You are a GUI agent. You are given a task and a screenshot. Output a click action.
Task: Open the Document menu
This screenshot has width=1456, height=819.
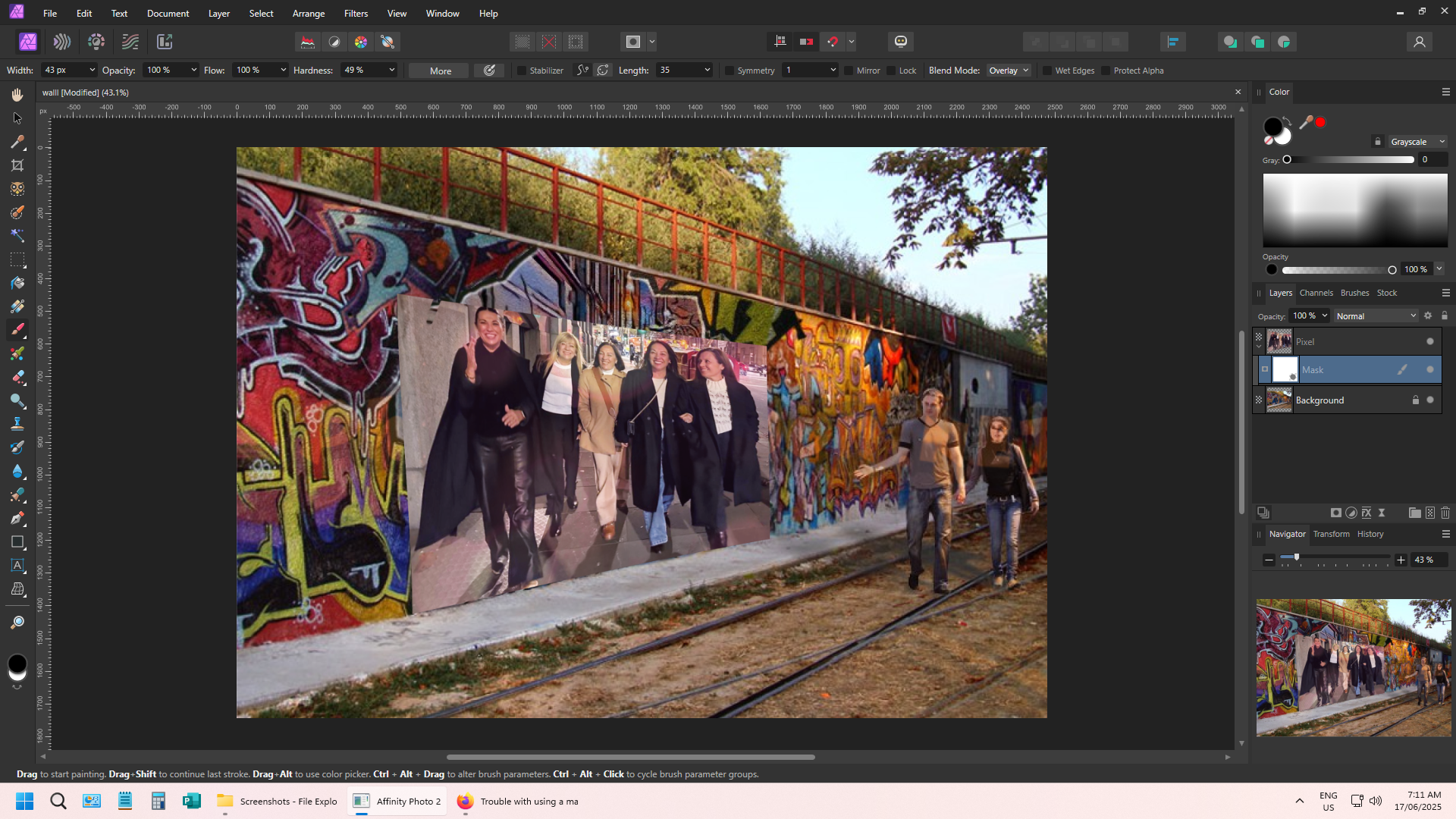168,14
